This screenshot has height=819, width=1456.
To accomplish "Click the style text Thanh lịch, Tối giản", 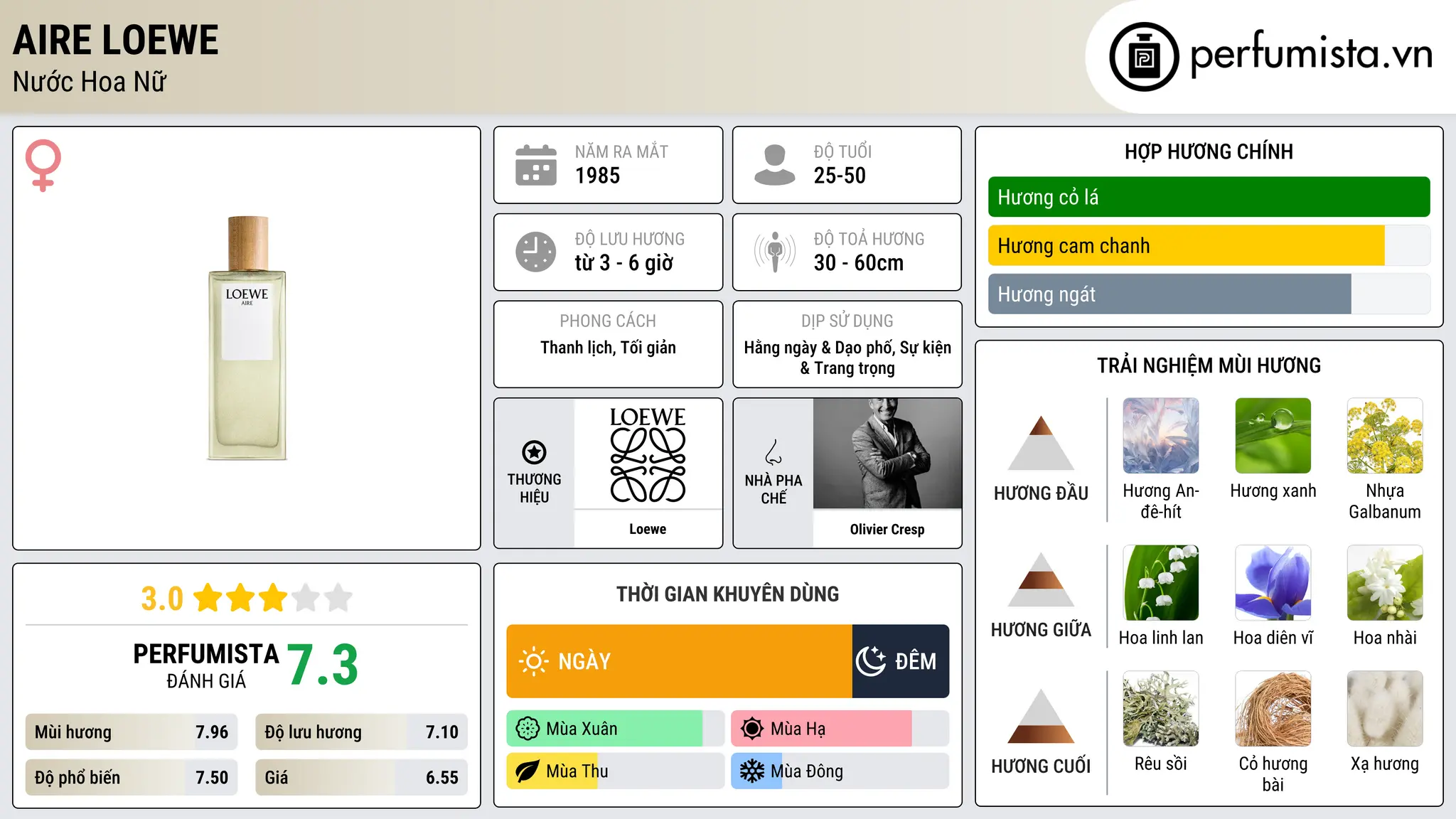I will (x=608, y=348).
